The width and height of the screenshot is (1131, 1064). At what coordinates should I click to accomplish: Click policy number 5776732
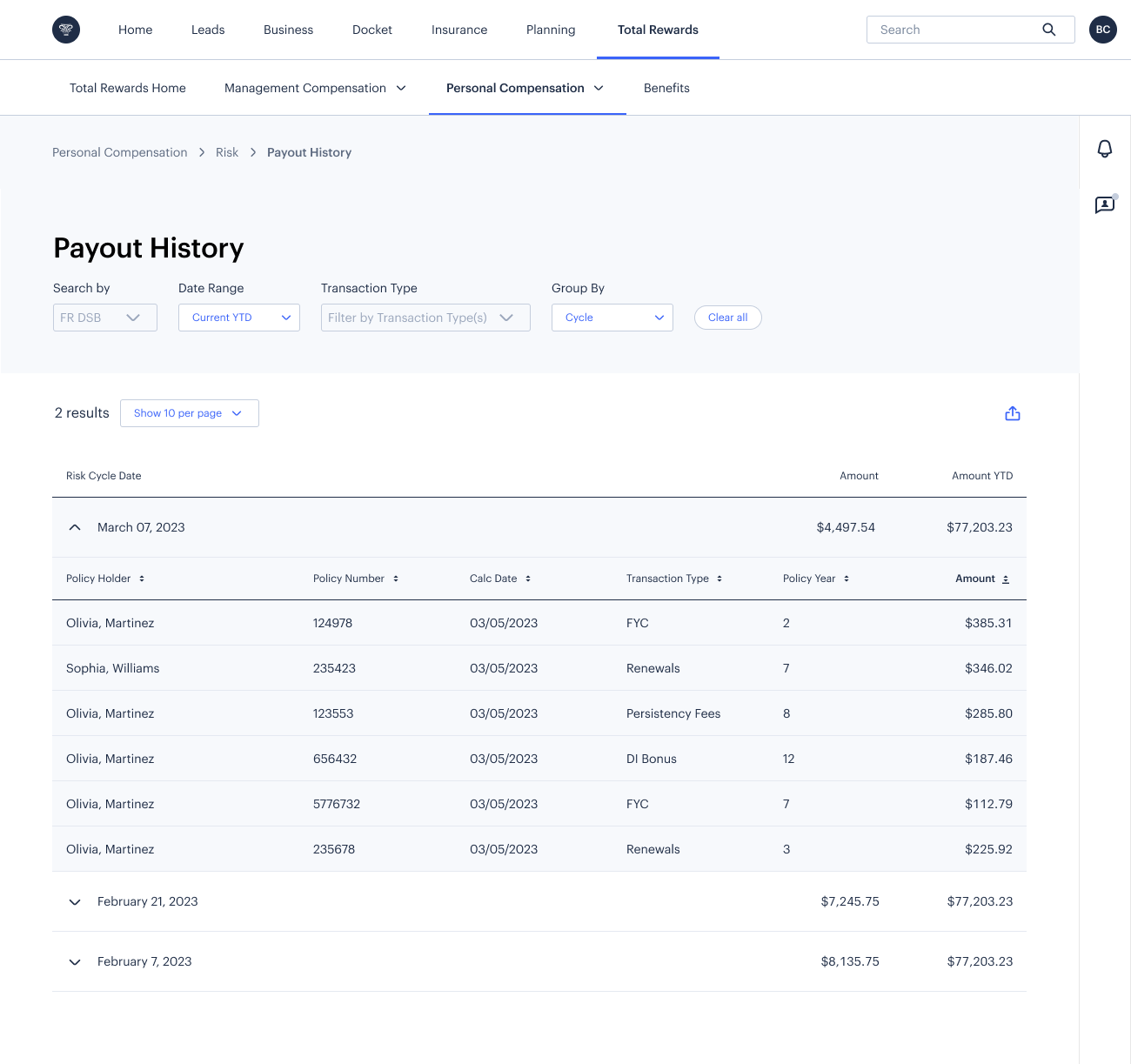click(x=337, y=804)
